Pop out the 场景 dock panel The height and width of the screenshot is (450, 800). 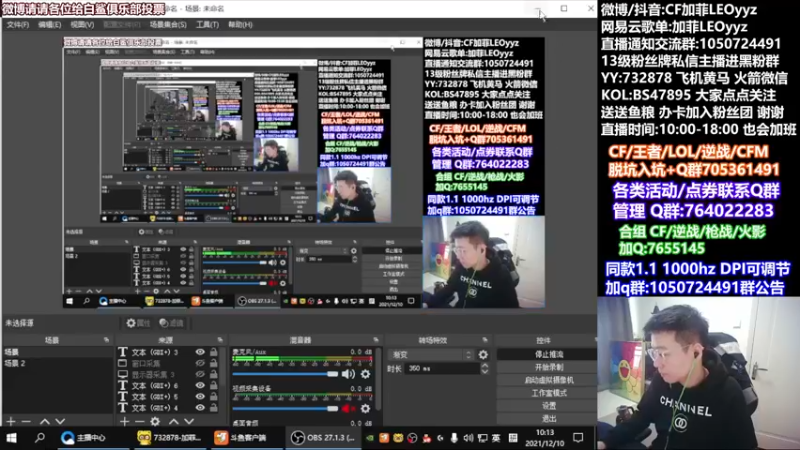click(x=106, y=340)
